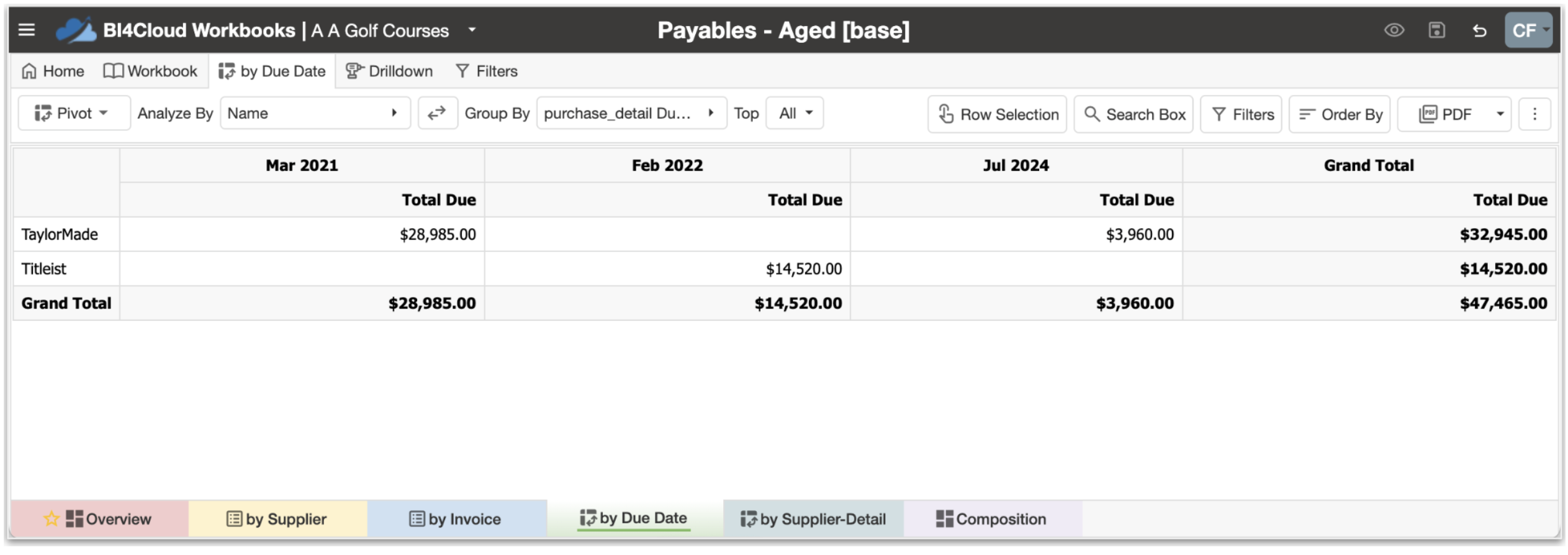Image resolution: width=1568 pixels, height=555 pixels.
Task: Click the Jul 2024 column header
Action: coord(1016,165)
